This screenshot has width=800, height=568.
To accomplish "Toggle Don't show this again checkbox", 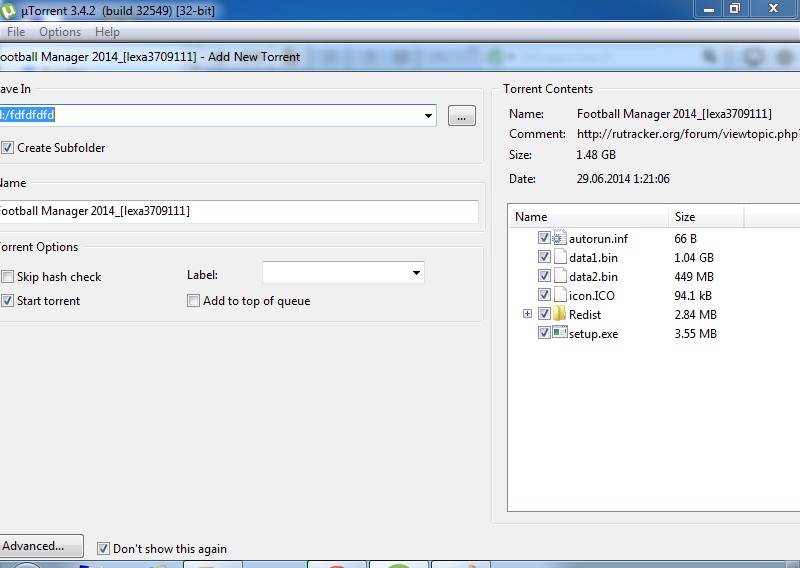I will point(103,549).
